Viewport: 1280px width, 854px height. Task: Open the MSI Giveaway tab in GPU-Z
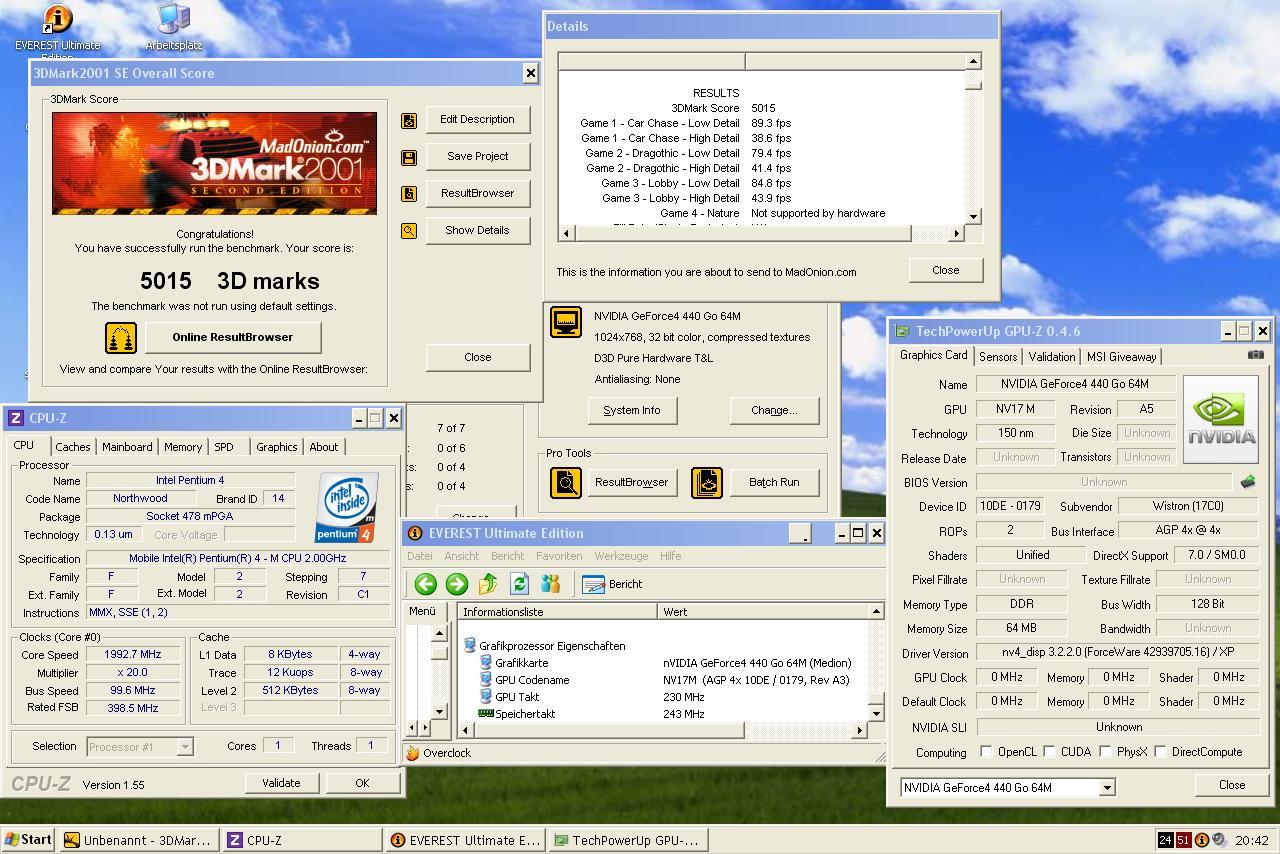(x=1122, y=357)
